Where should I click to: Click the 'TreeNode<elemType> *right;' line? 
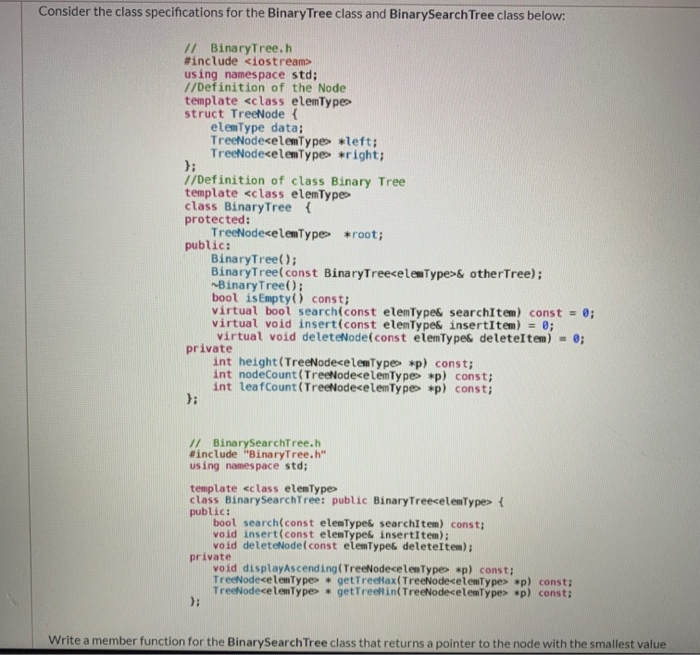coord(297,154)
